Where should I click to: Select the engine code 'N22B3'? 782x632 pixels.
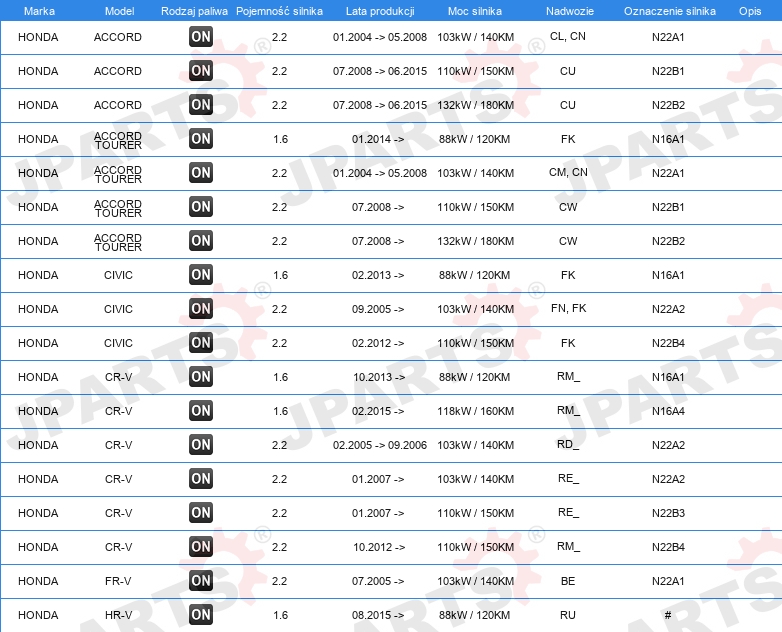[x=668, y=513]
